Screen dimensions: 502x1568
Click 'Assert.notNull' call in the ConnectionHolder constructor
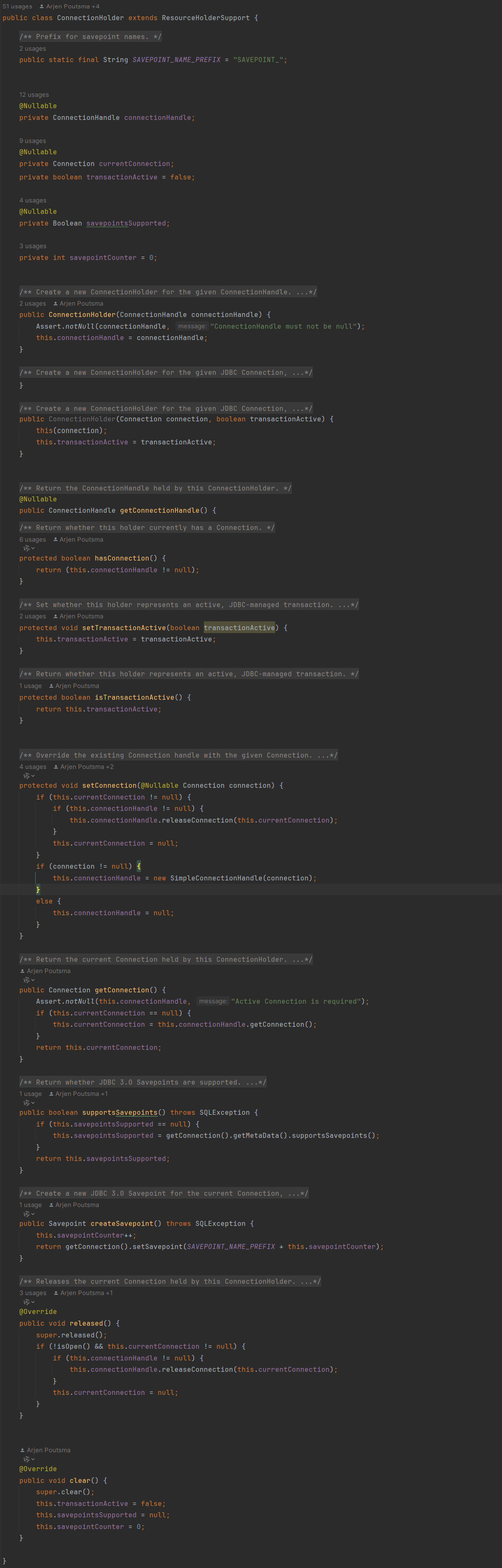(x=65, y=326)
